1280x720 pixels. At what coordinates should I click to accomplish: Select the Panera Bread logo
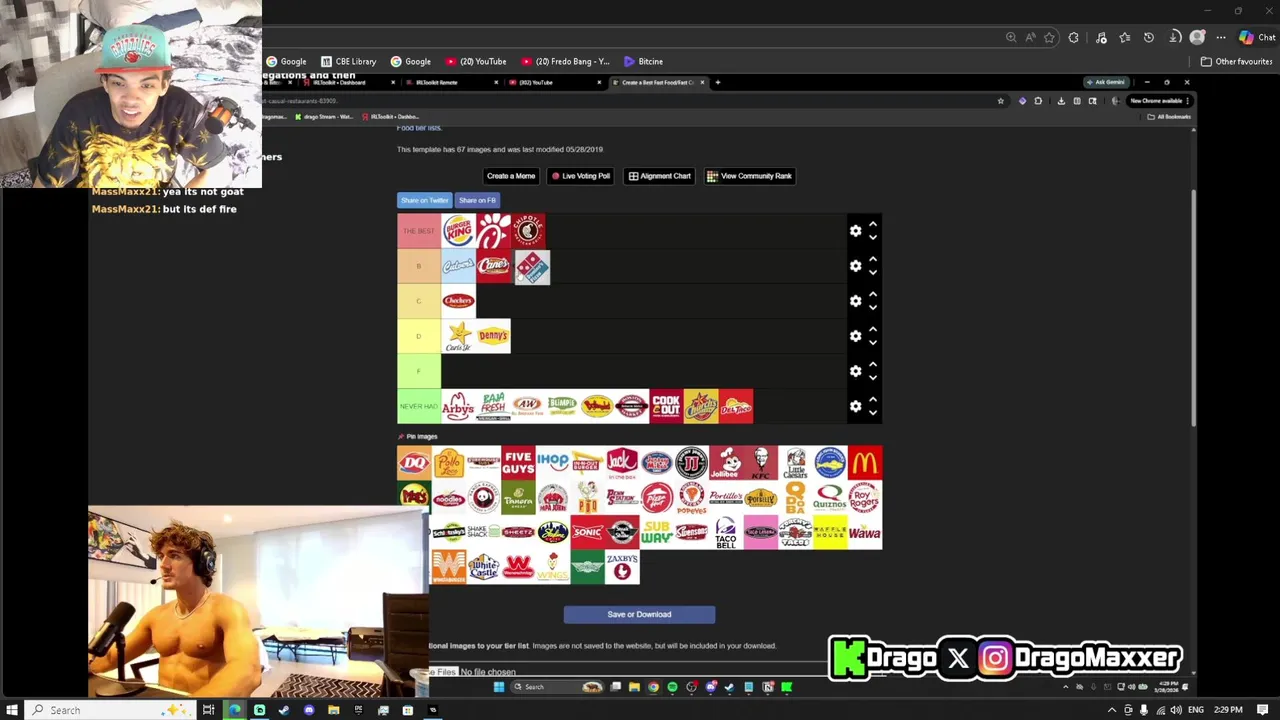[518, 497]
